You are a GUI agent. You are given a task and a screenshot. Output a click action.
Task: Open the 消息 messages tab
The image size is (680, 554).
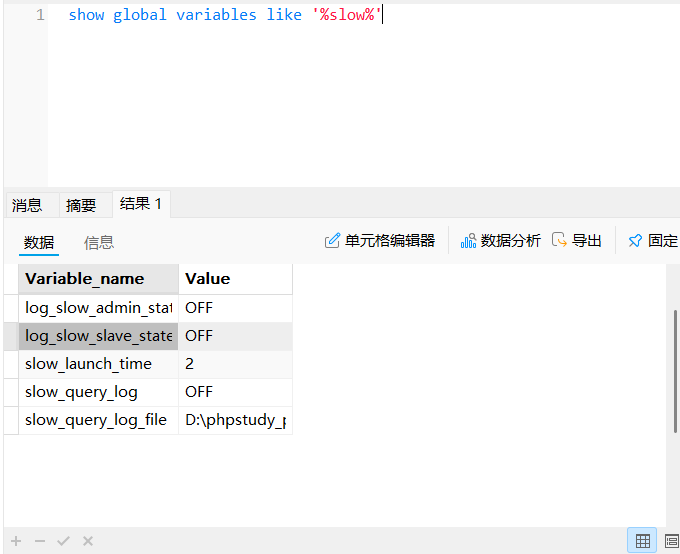tap(27, 205)
